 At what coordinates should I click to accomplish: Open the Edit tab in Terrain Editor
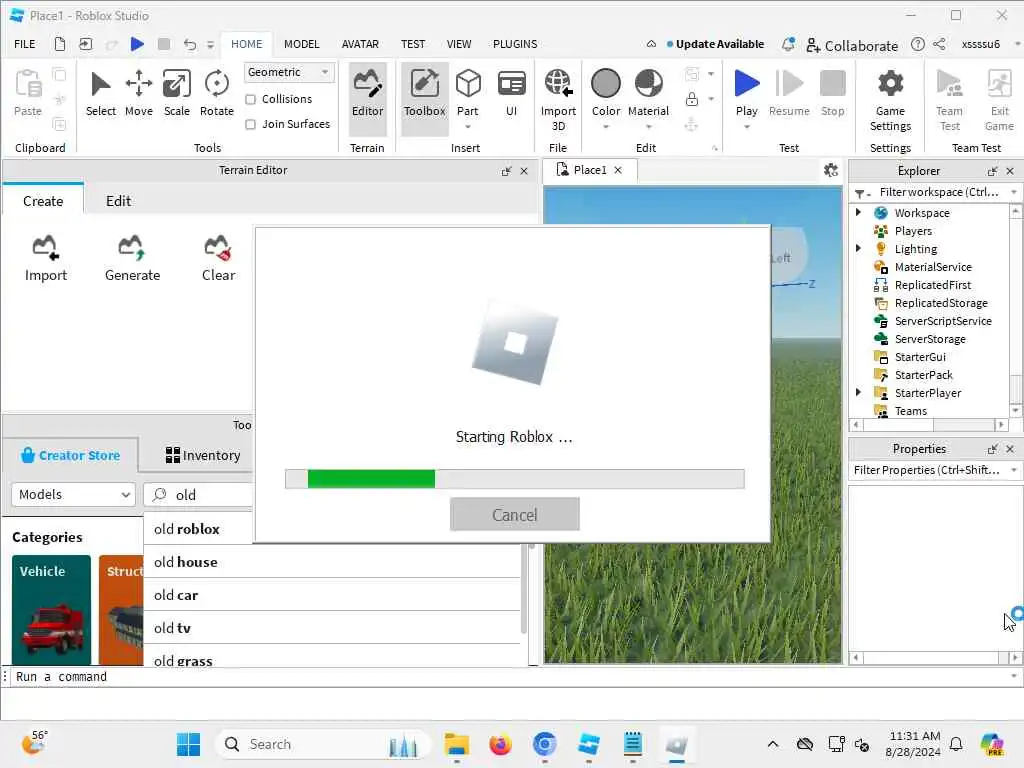pos(118,201)
